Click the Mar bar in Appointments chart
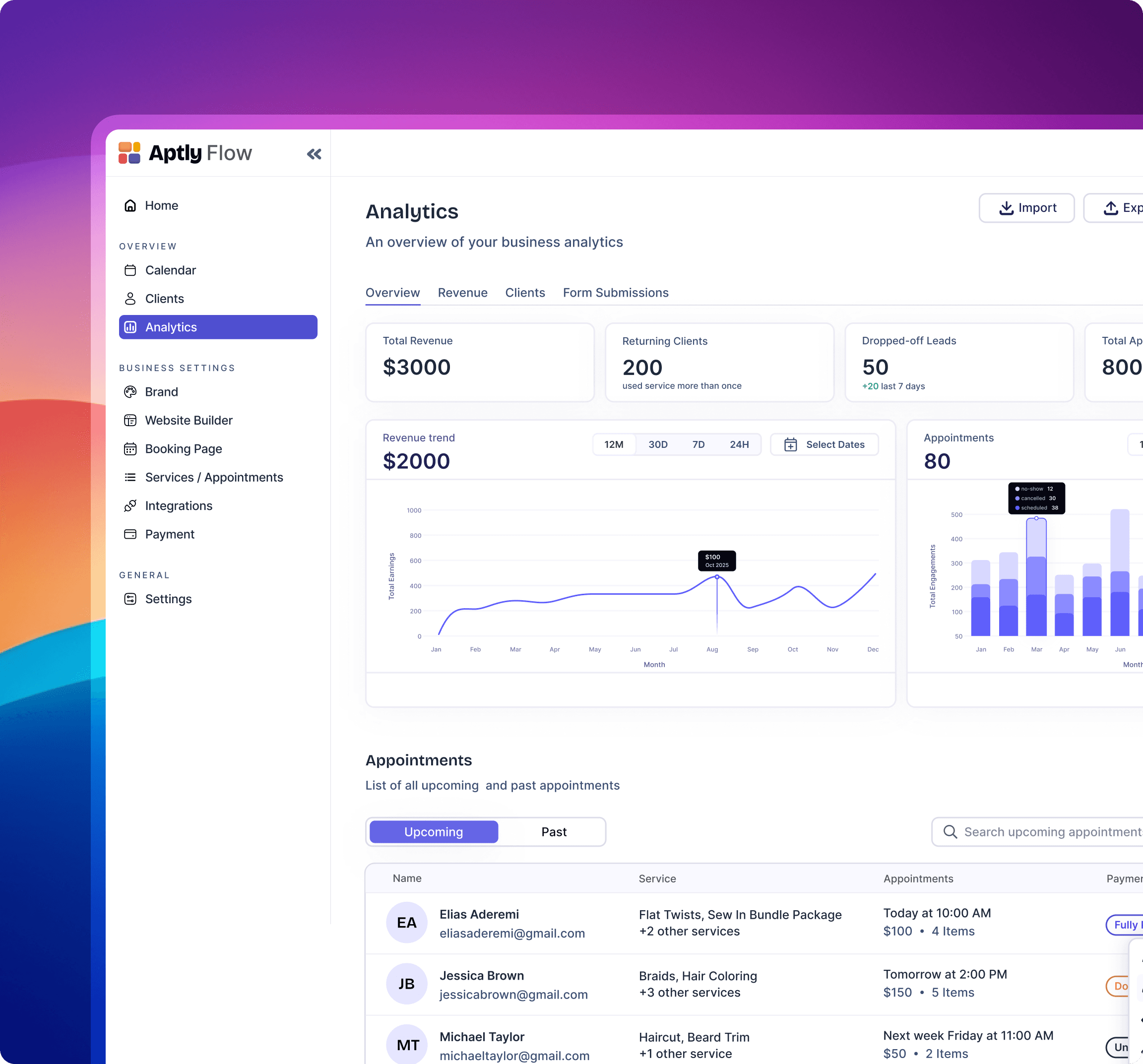1143x1064 pixels. (1036, 576)
